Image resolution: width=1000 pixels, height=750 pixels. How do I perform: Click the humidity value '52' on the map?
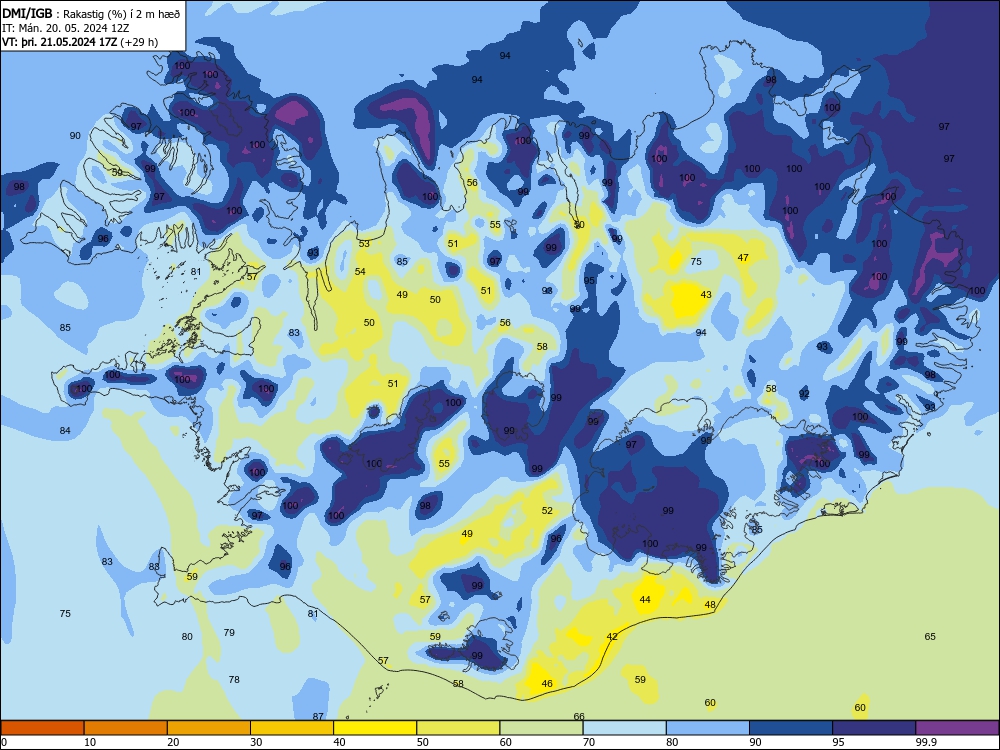547,510
